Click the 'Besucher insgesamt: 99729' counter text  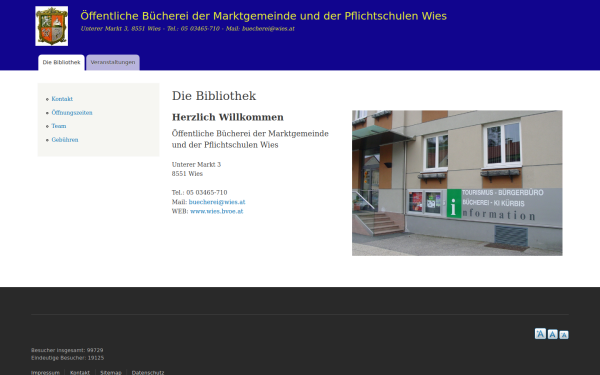click(67, 350)
